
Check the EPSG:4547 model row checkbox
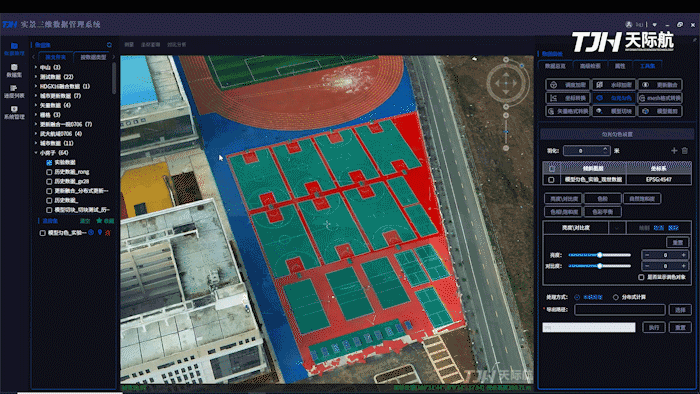tap(551, 180)
